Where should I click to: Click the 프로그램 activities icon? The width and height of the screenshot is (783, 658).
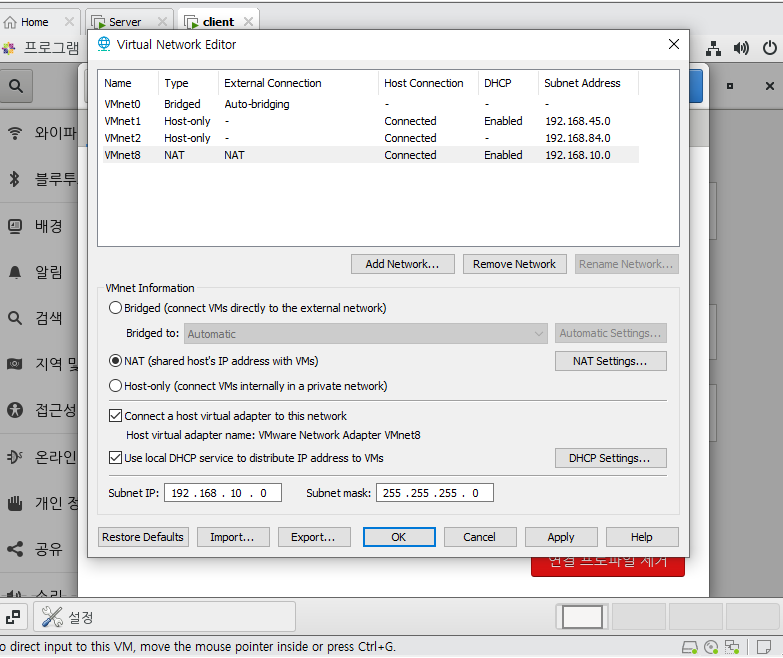[x=8, y=48]
